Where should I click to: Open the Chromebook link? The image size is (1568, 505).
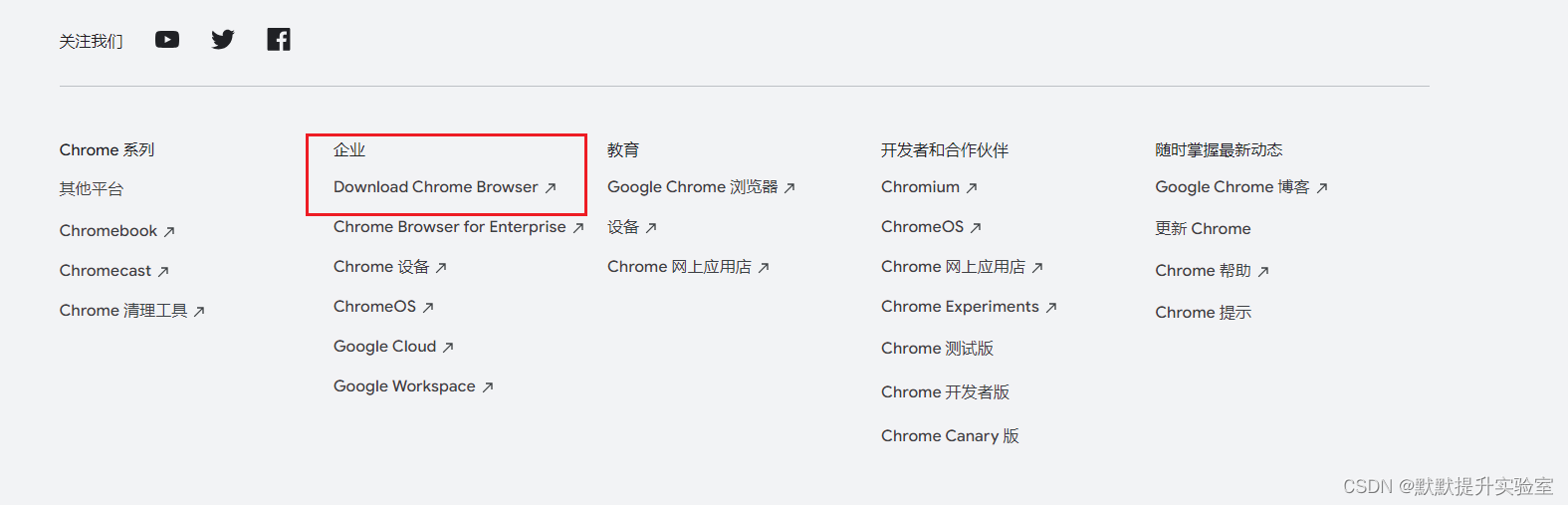(117, 231)
